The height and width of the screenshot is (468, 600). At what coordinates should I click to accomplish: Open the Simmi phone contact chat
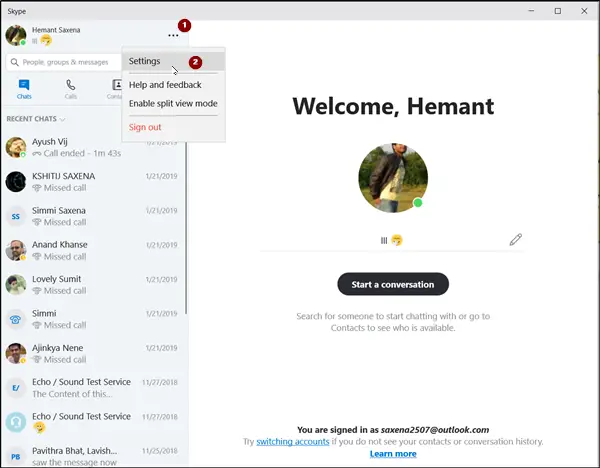coord(92,319)
